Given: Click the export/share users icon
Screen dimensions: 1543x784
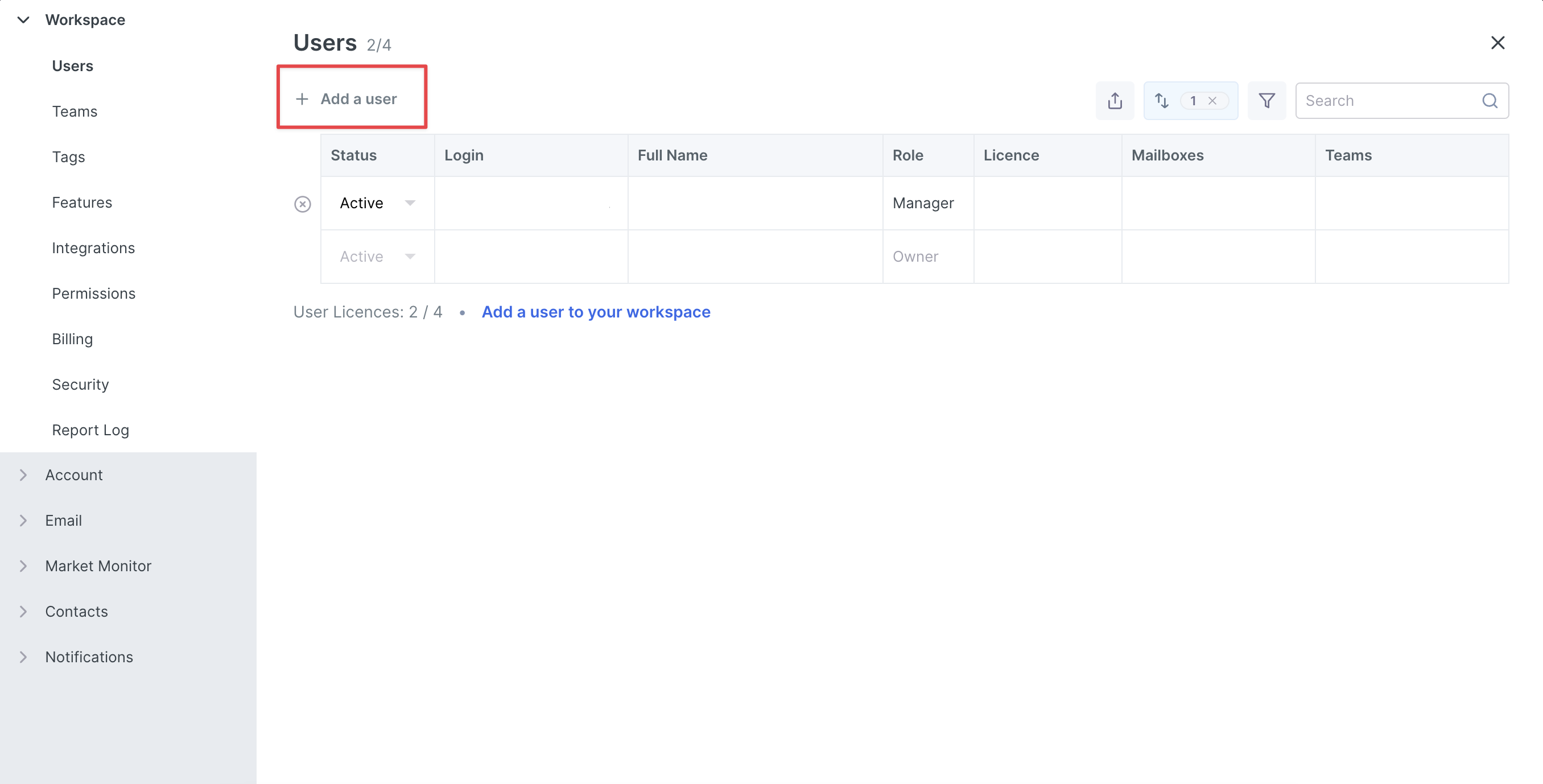Looking at the screenshot, I should (x=1115, y=101).
